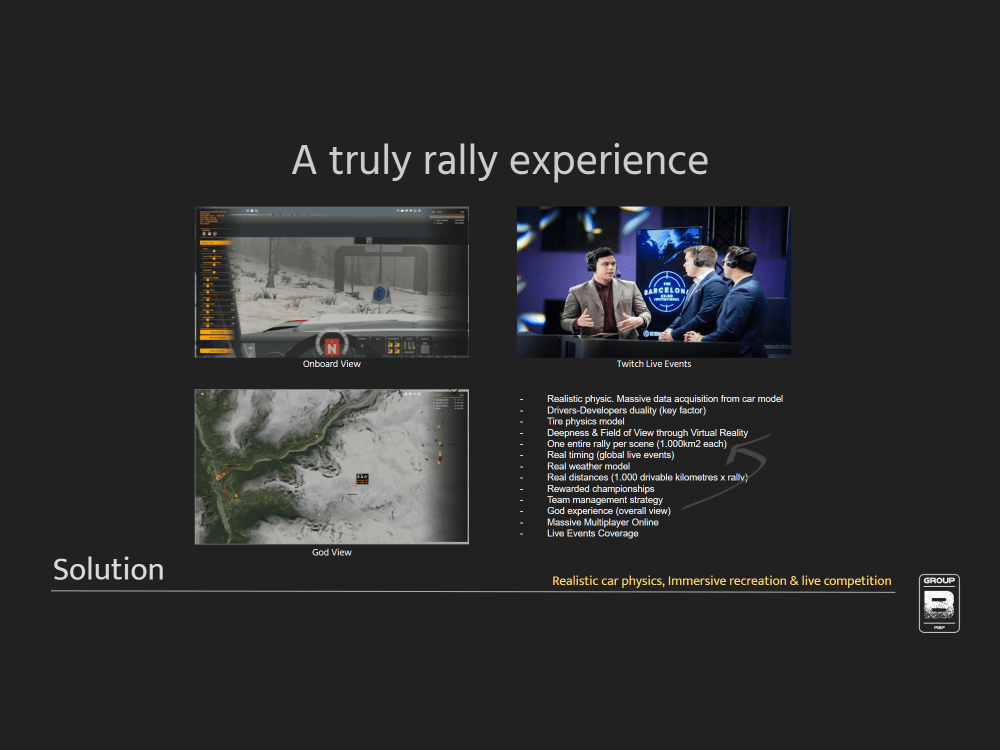Screen dimensions: 1000x750
Task: Click bullet 'Tire physics model'
Action: (585, 421)
